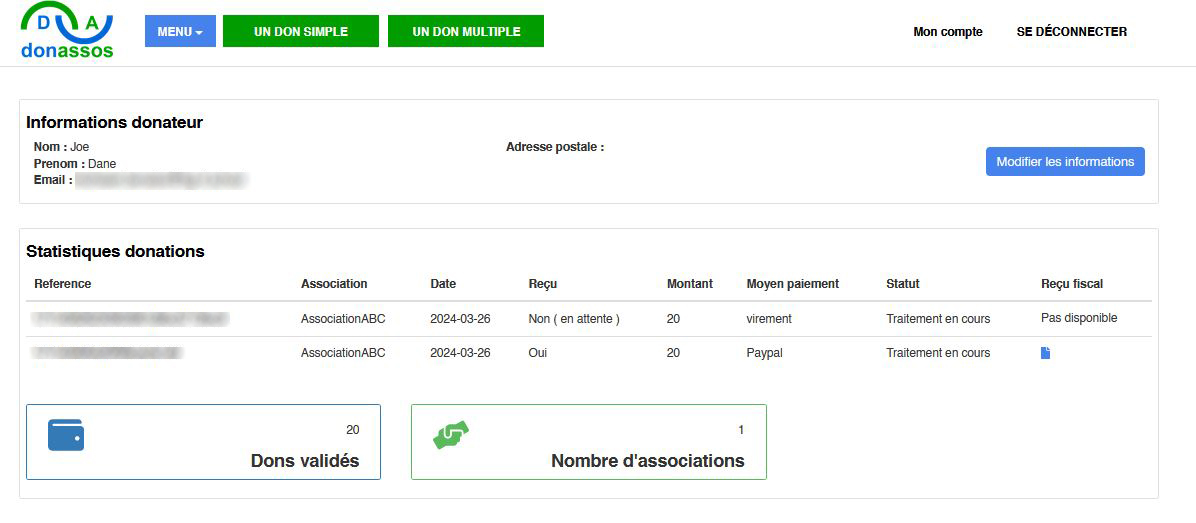1196x523 pixels.
Task: Click the Statut column header
Action: coord(902,284)
